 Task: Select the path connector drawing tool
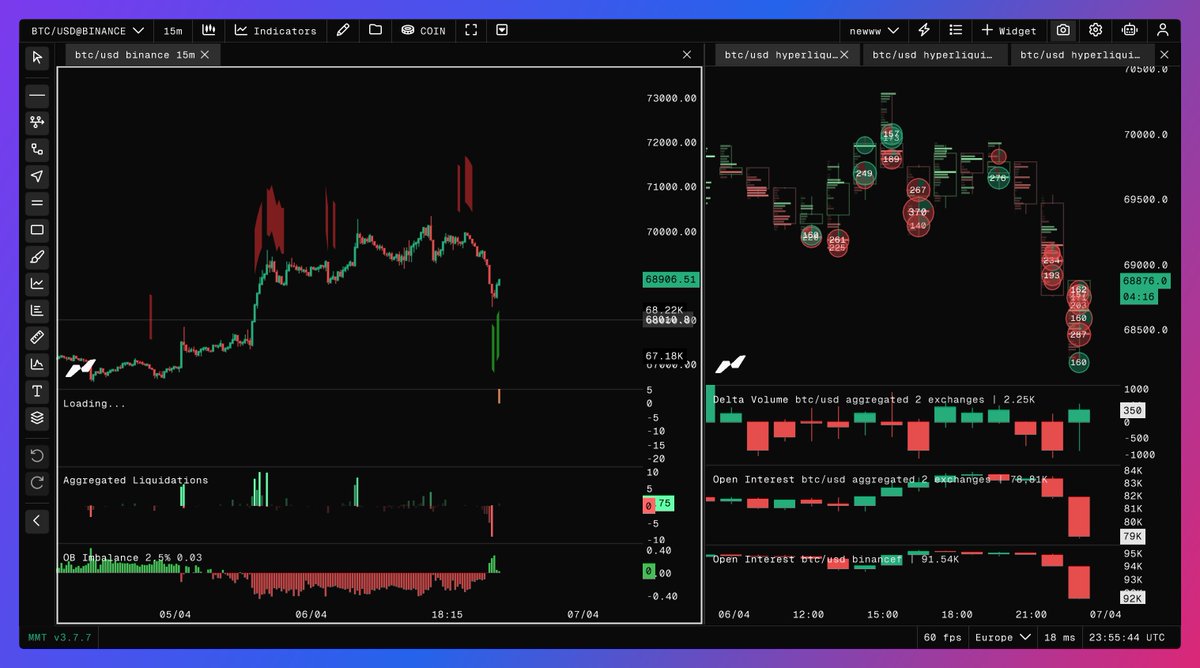point(37,149)
